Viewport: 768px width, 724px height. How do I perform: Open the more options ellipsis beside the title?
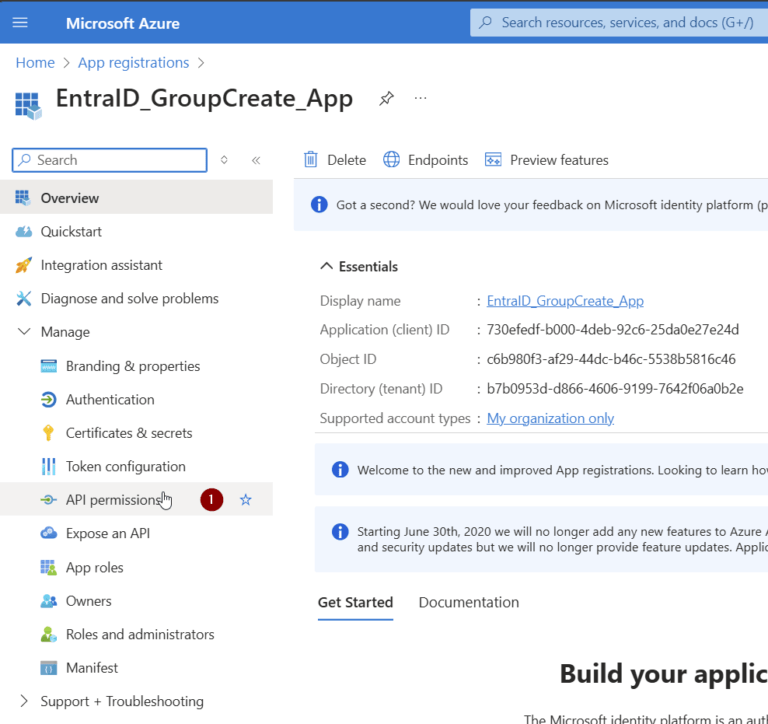(x=420, y=98)
